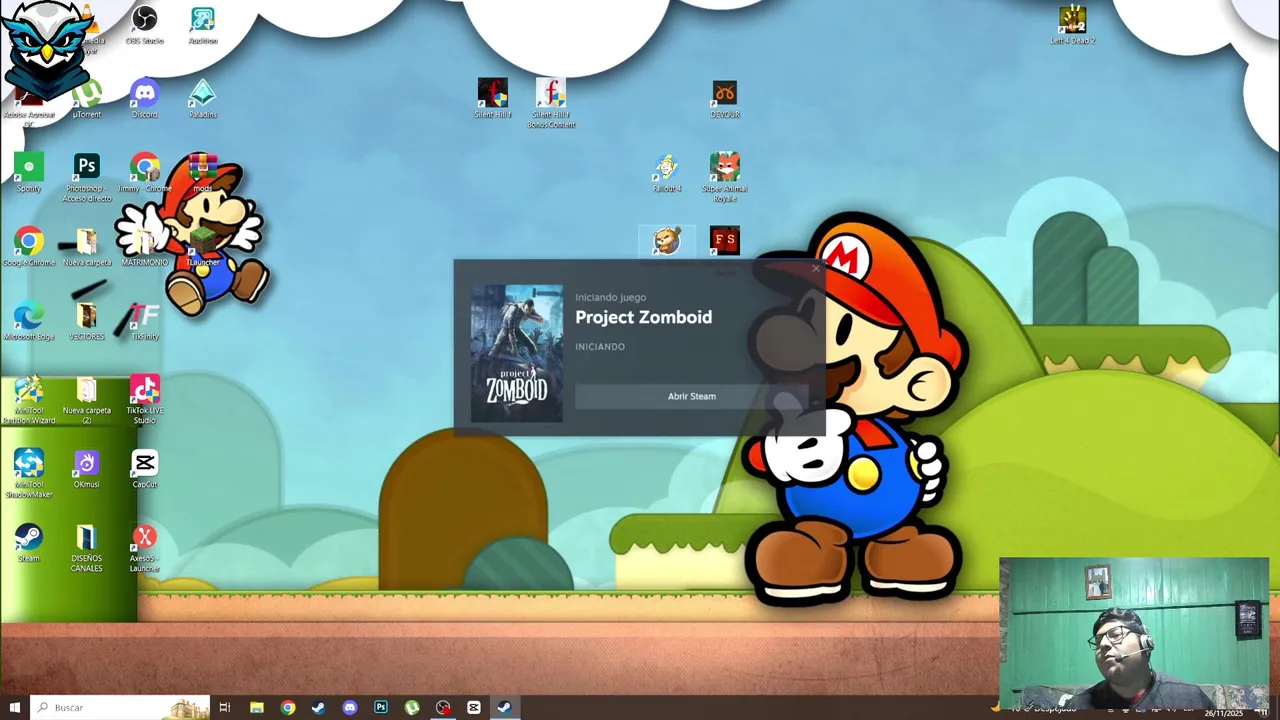Open Task View from the taskbar
The image size is (1280, 720).
[225, 707]
